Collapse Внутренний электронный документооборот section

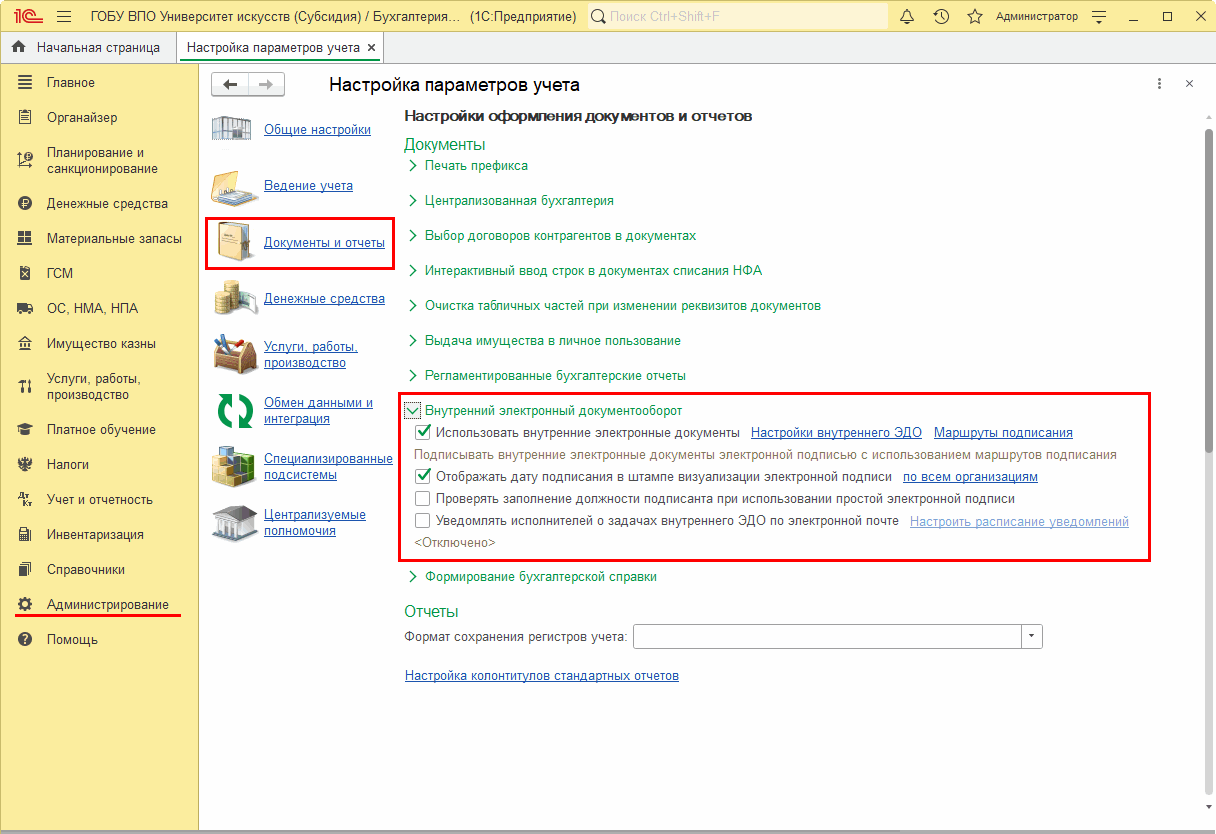coord(413,410)
